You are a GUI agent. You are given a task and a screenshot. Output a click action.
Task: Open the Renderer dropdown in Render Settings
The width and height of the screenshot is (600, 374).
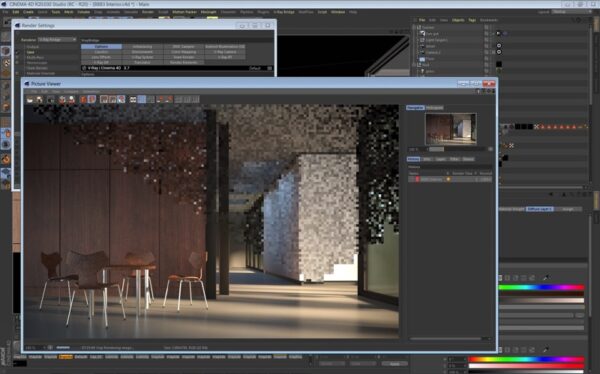tap(57, 39)
